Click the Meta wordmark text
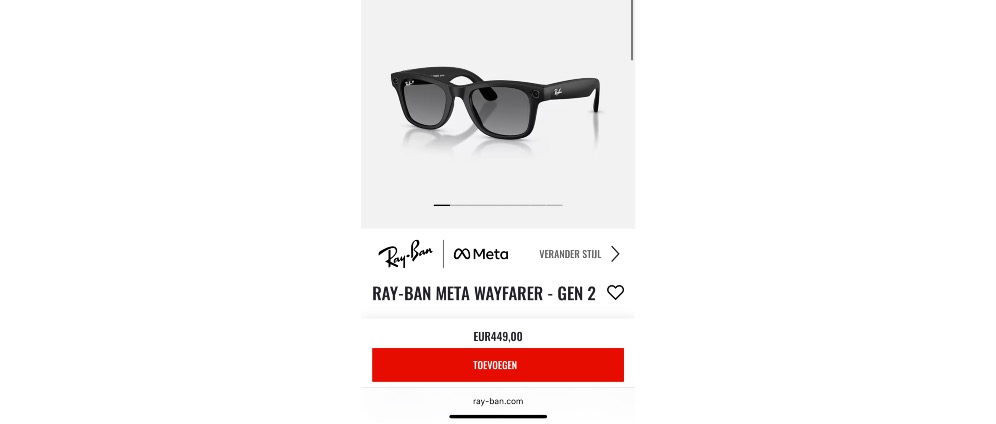This screenshot has width=996, height=424. coord(490,254)
